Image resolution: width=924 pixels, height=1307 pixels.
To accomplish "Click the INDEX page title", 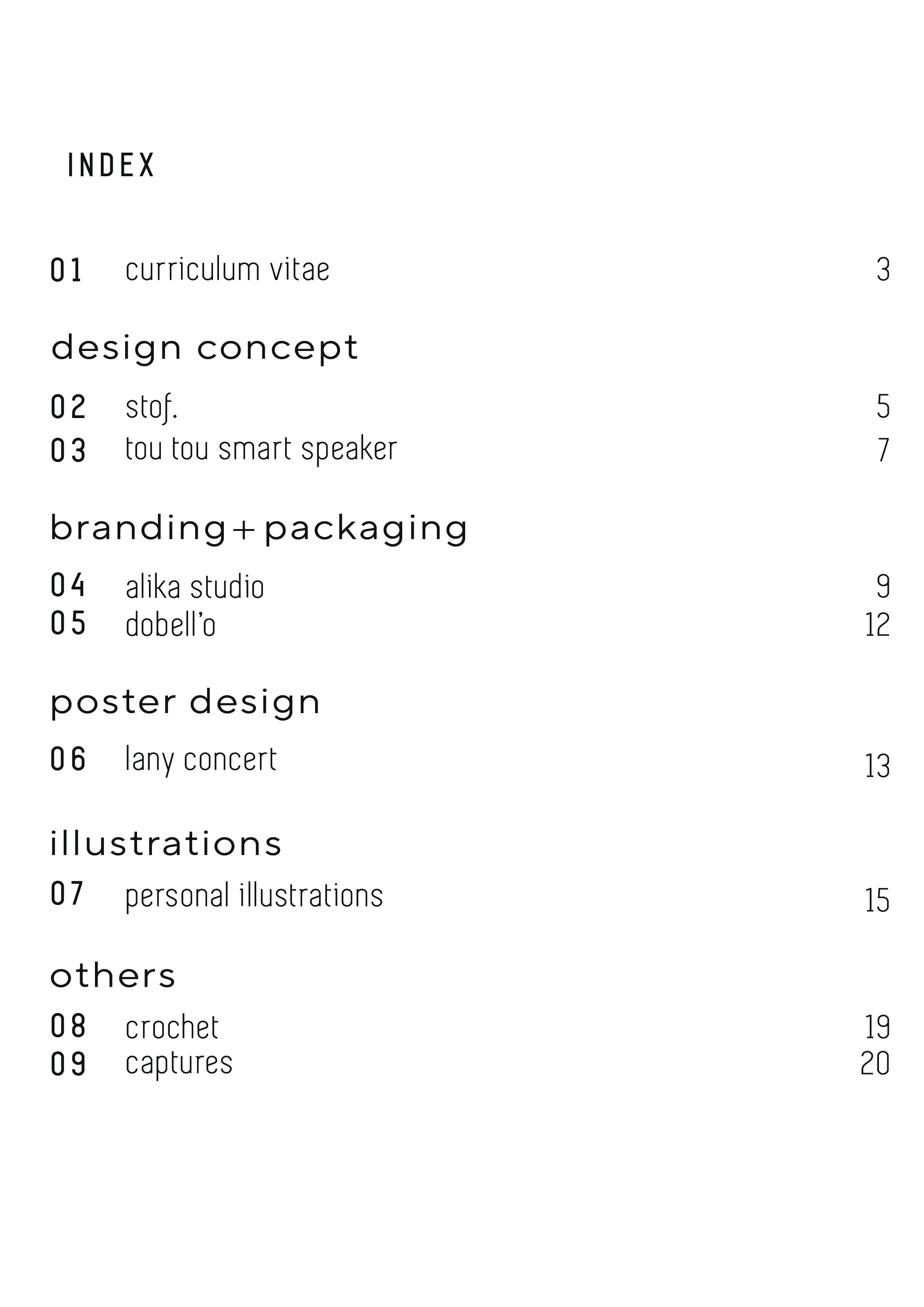I will (x=111, y=165).
